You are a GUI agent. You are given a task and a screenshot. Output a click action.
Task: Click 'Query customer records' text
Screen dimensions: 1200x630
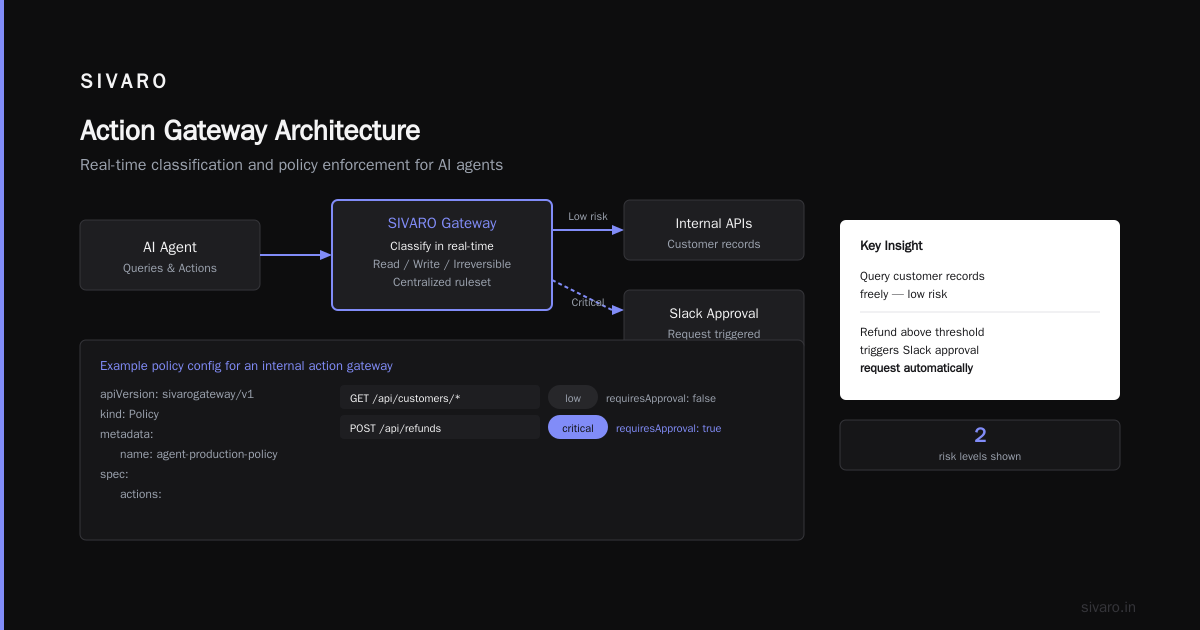click(922, 276)
